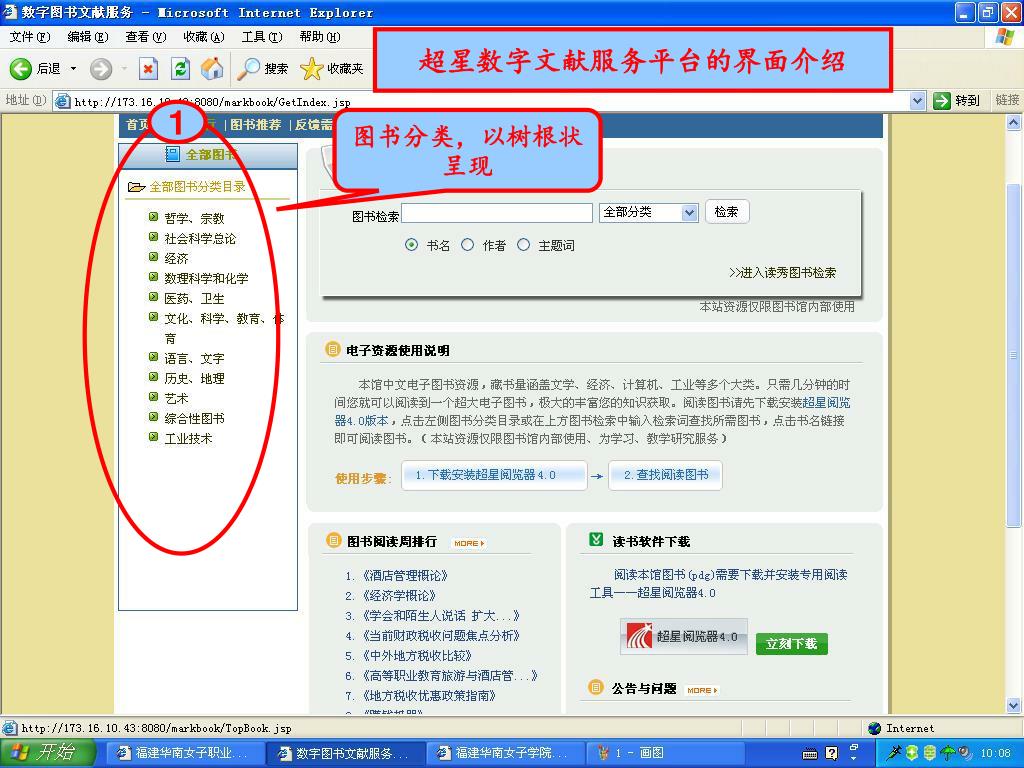Open book 《中外地方税收比较》
This screenshot has height=768, width=1024.
coord(417,656)
